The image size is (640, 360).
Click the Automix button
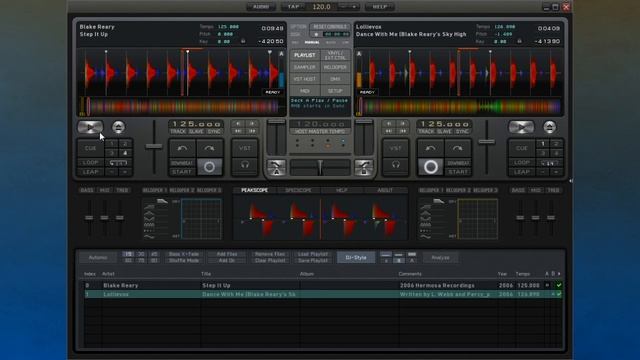pyautogui.click(x=98, y=258)
